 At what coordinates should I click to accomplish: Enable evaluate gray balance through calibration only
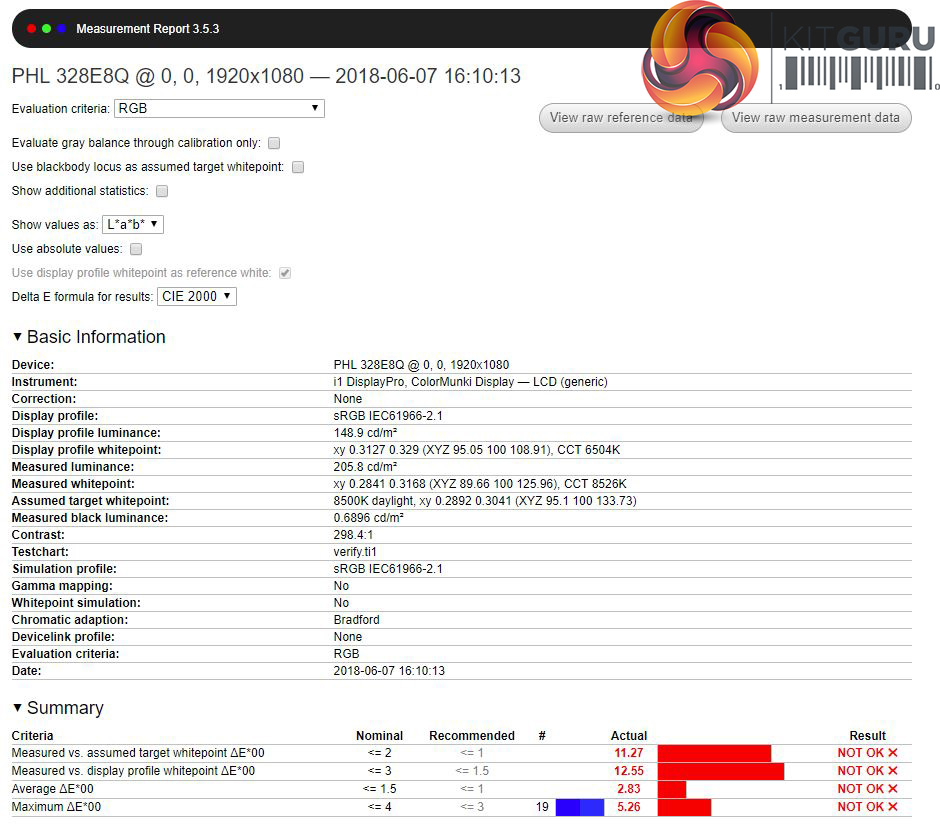[274, 143]
